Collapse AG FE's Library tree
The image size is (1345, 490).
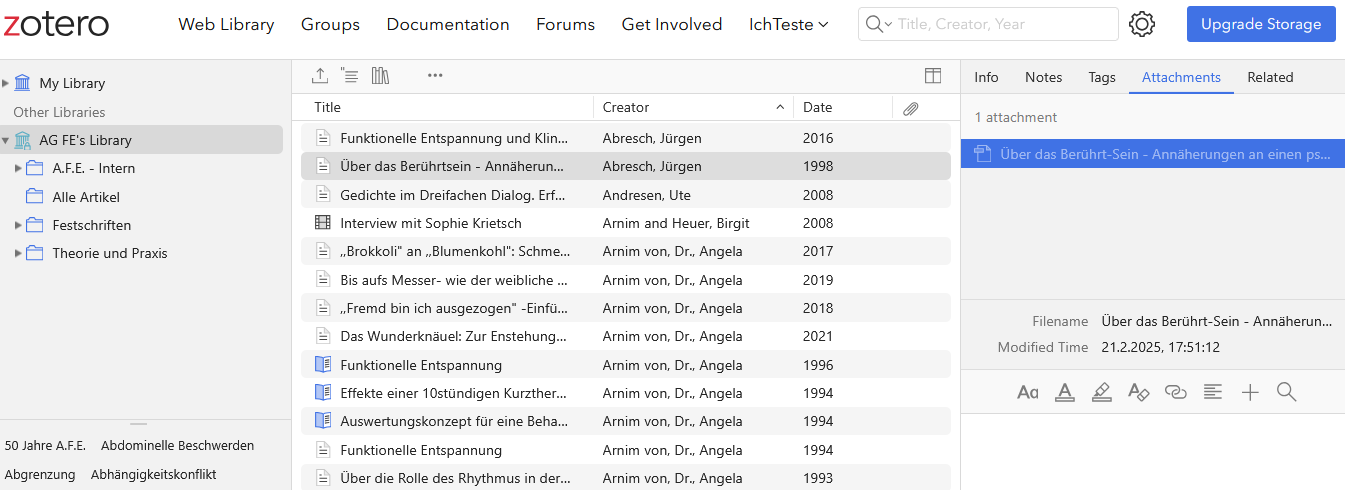coord(6,140)
